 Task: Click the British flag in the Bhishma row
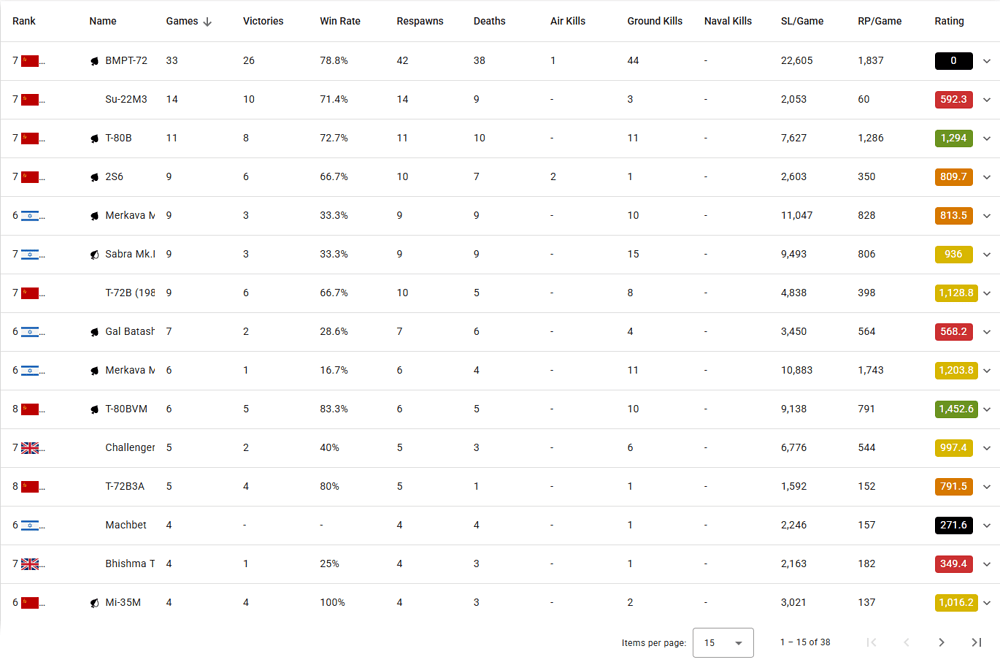[30, 564]
